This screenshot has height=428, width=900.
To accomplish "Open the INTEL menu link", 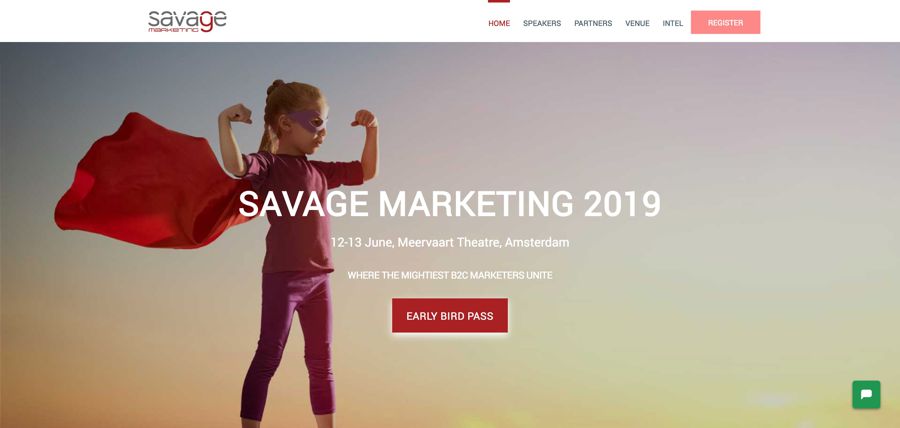I will point(673,24).
